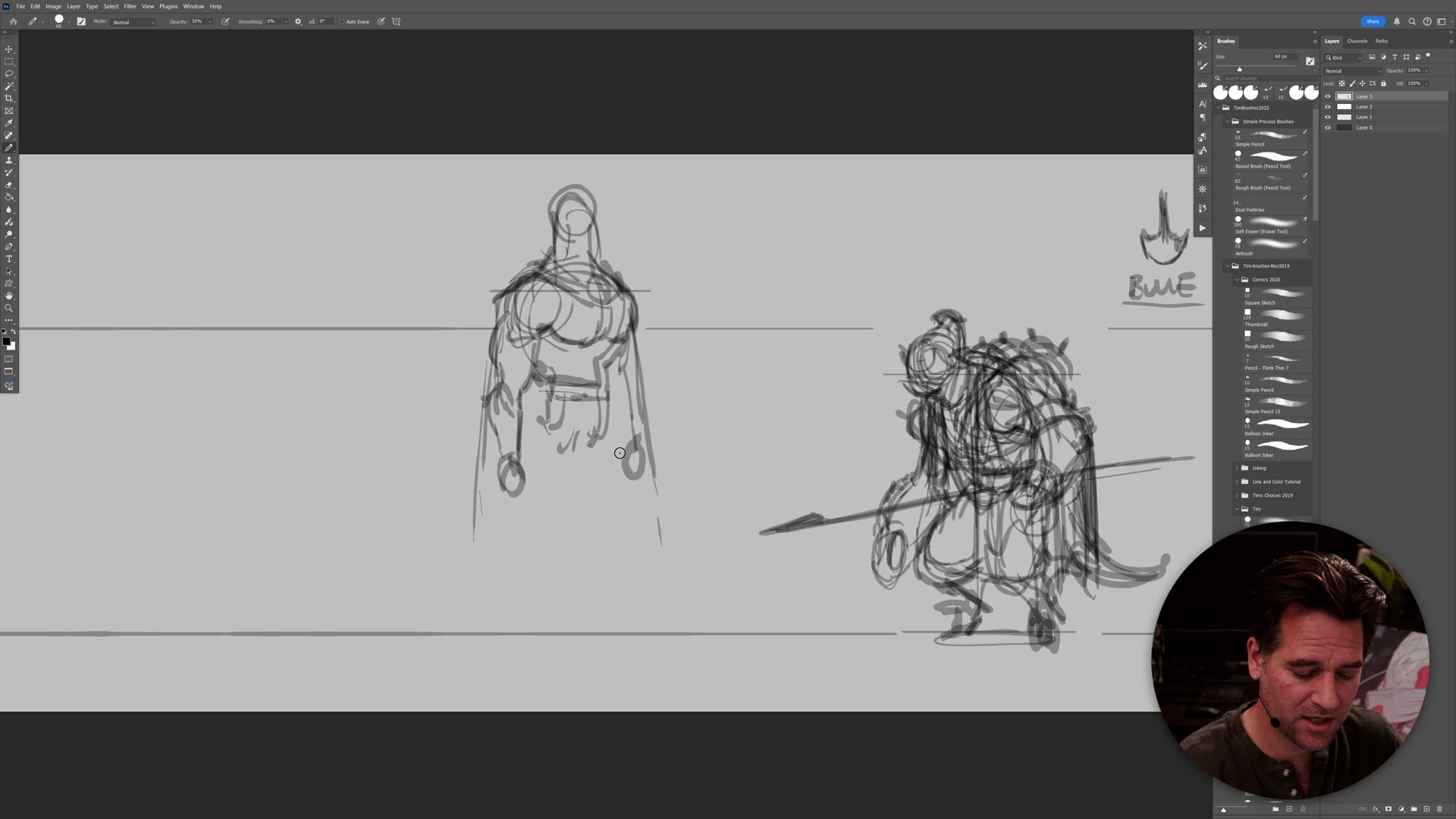Screen dimensions: 1456x819
Task: Collapse the TimBrushes2022 folder
Action: (x=1219, y=108)
